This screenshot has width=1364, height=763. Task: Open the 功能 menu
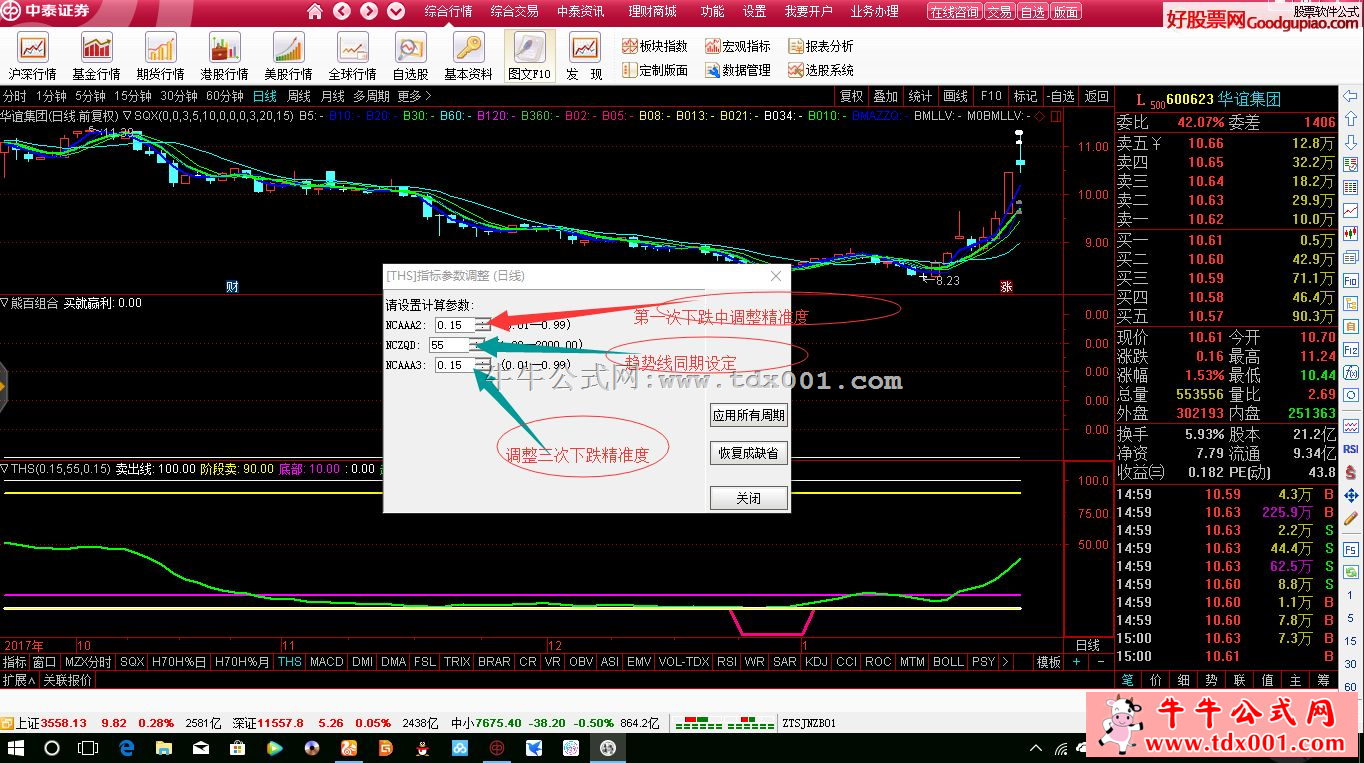click(x=712, y=12)
